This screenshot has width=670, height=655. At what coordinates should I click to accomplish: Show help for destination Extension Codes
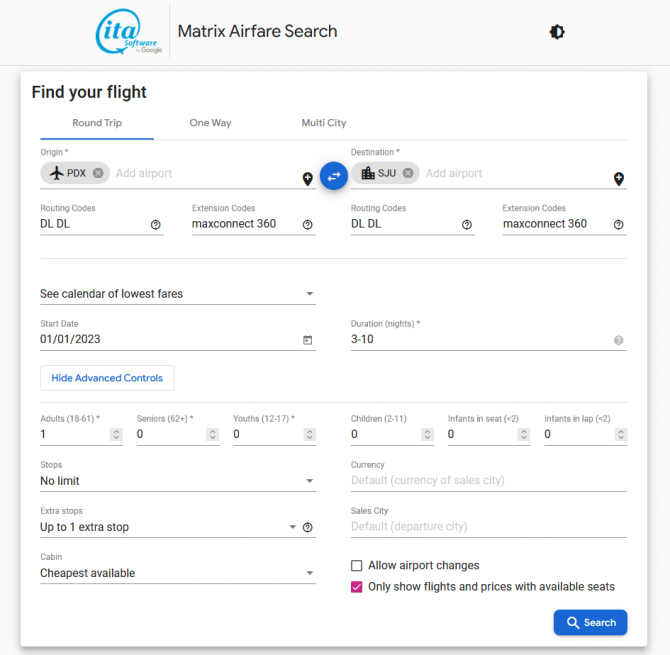[618, 225]
